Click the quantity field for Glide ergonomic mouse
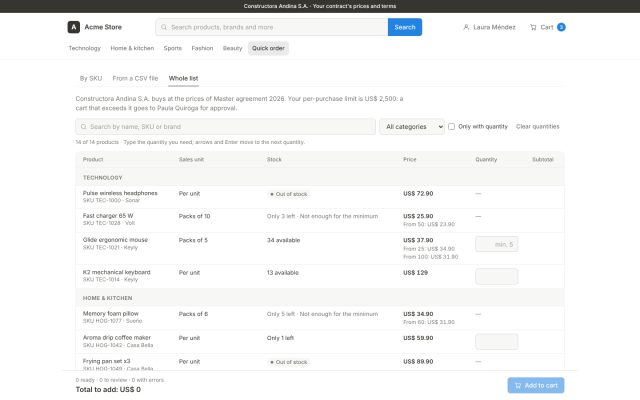This screenshot has height=400, width=640. (x=497, y=244)
